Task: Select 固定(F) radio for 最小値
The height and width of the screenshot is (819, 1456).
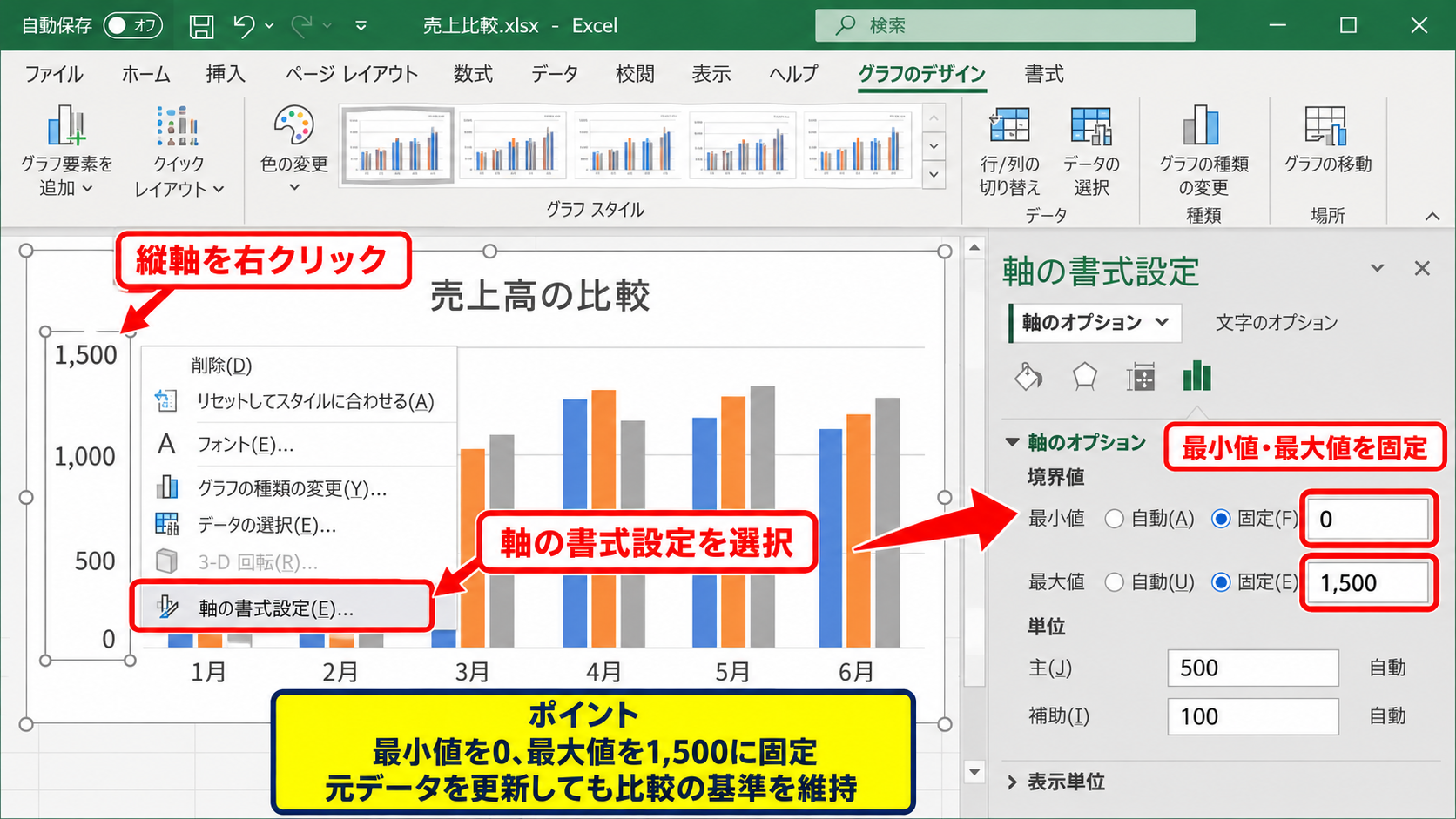Action: [x=1221, y=519]
